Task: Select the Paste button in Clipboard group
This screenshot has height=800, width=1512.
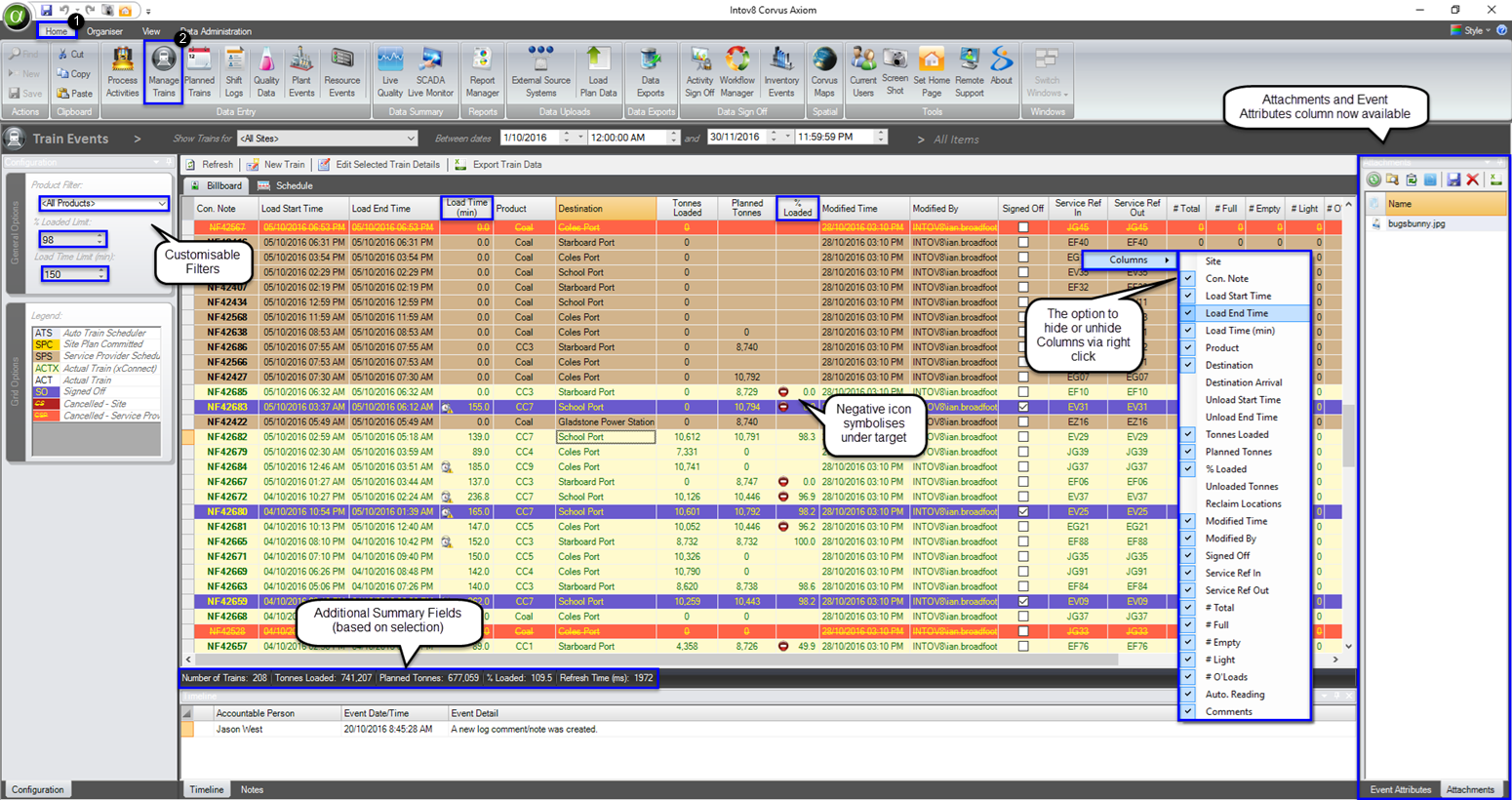Action: pos(74,94)
